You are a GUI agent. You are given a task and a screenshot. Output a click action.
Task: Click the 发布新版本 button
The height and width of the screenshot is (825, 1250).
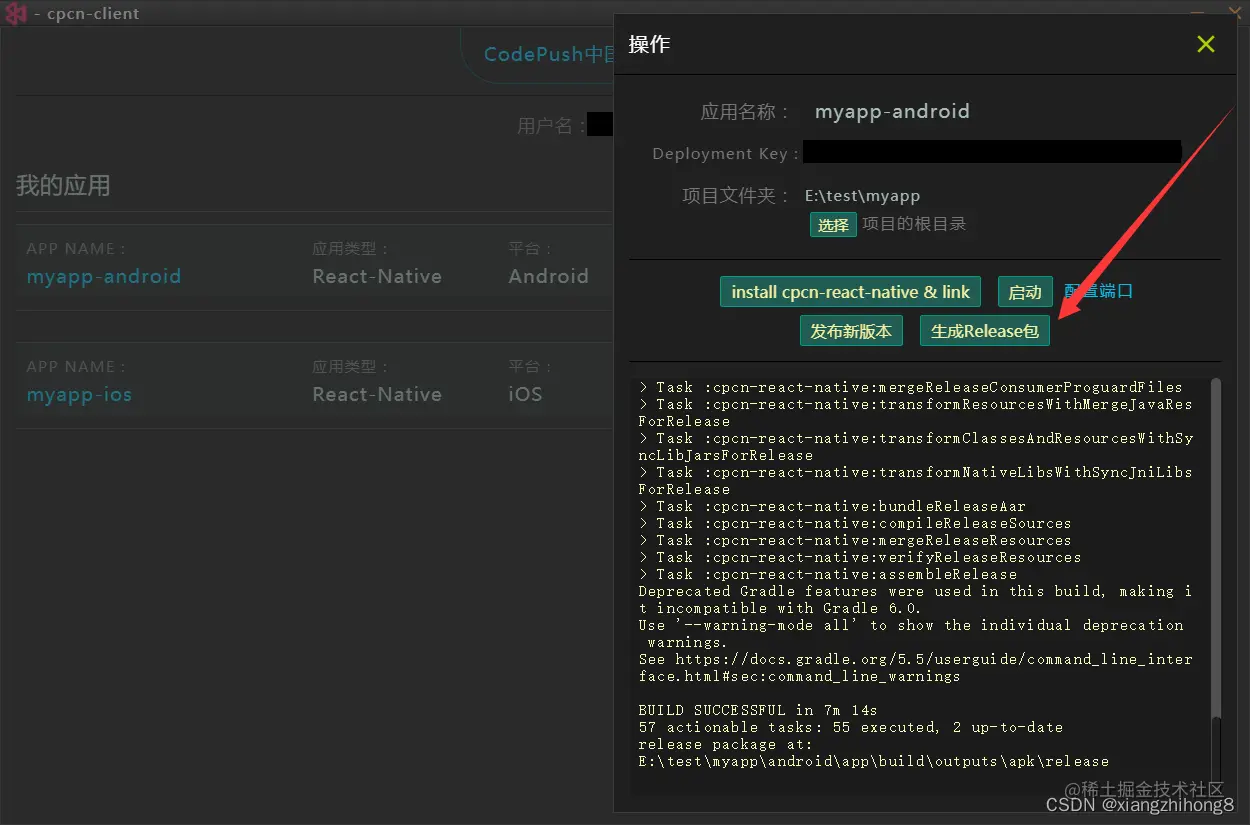point(851,331)
